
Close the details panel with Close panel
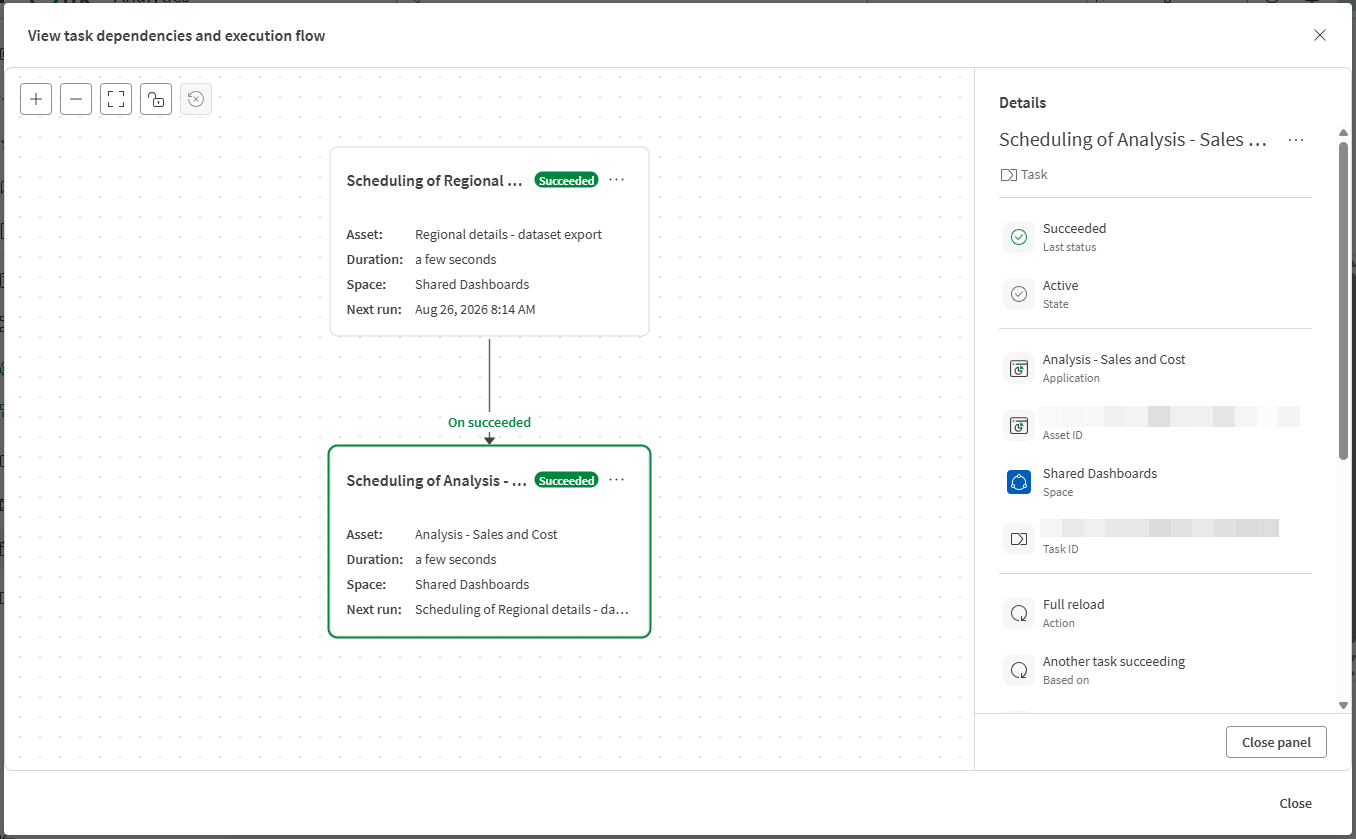1276,742
